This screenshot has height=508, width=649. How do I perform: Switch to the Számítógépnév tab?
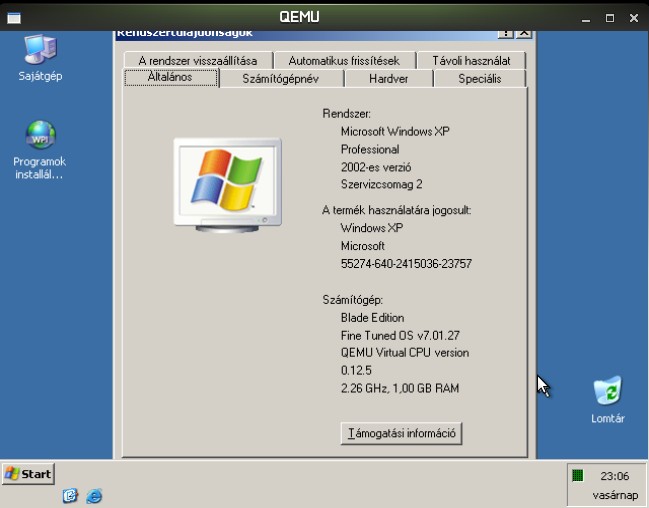coord(281,79)
